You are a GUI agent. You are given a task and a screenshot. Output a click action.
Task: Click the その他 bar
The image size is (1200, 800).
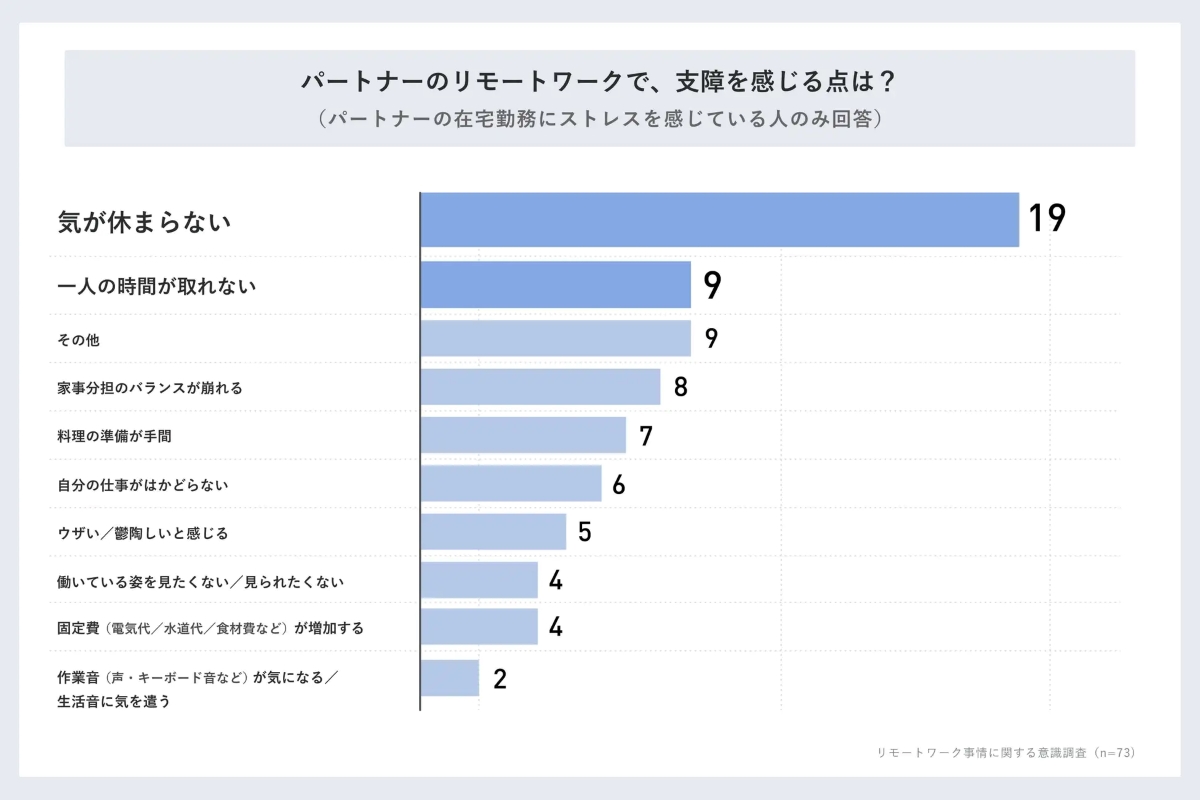tap(555, 338)
